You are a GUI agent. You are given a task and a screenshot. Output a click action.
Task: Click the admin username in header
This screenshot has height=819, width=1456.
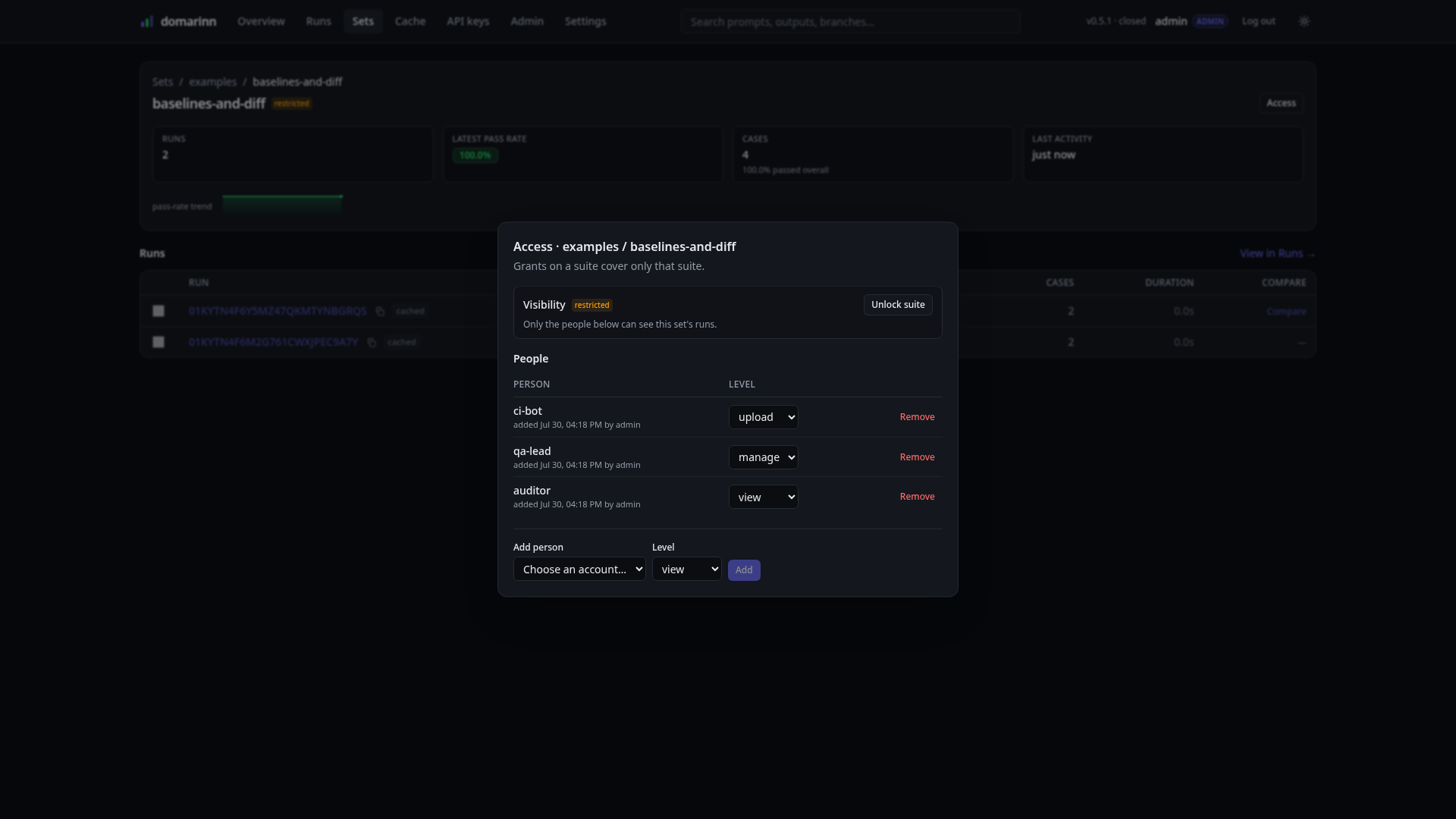[x=1171, y=21]
